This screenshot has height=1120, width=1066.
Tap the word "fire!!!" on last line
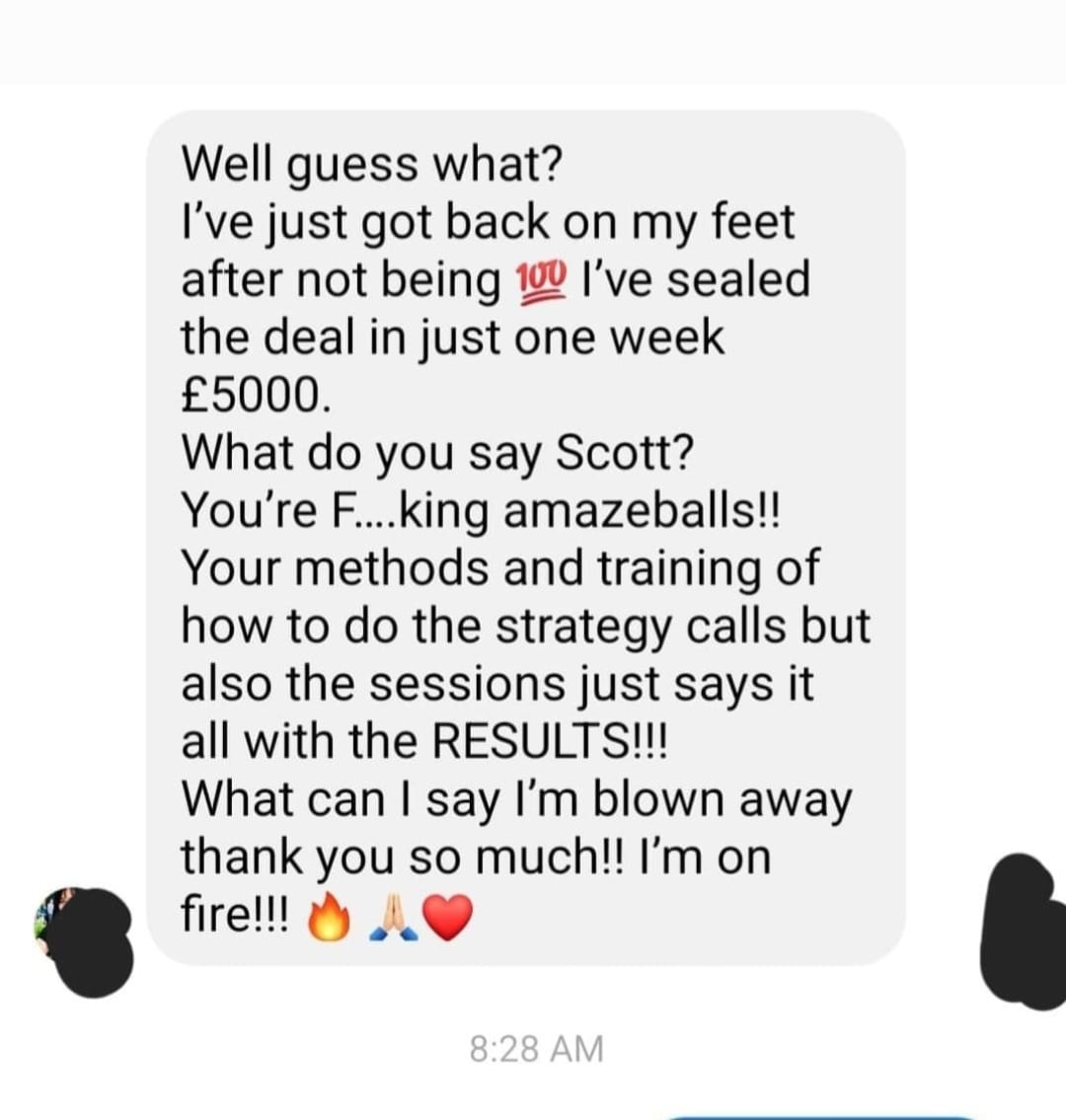point(236,915)
